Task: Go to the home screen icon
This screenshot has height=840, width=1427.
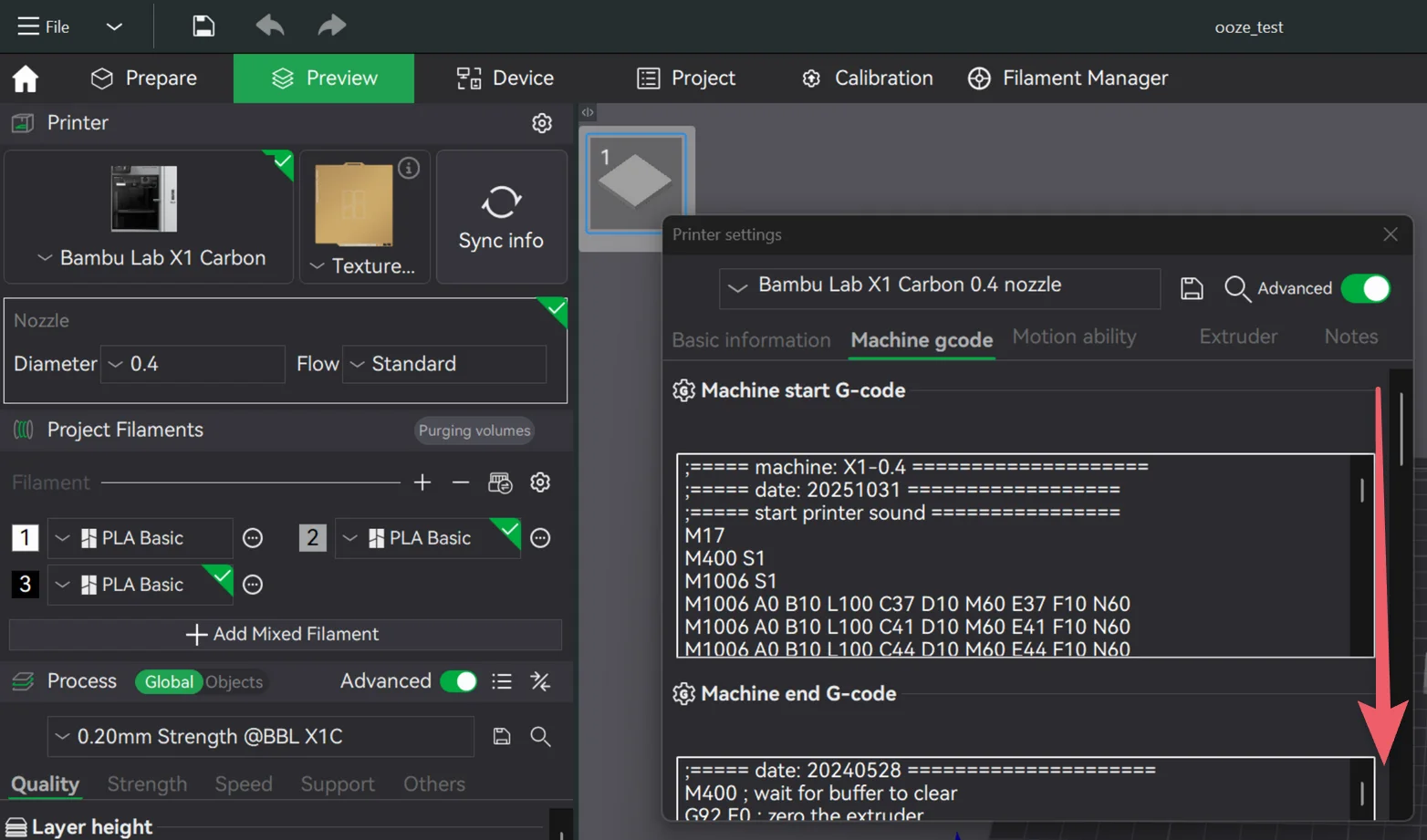Action: pos(26,78)
